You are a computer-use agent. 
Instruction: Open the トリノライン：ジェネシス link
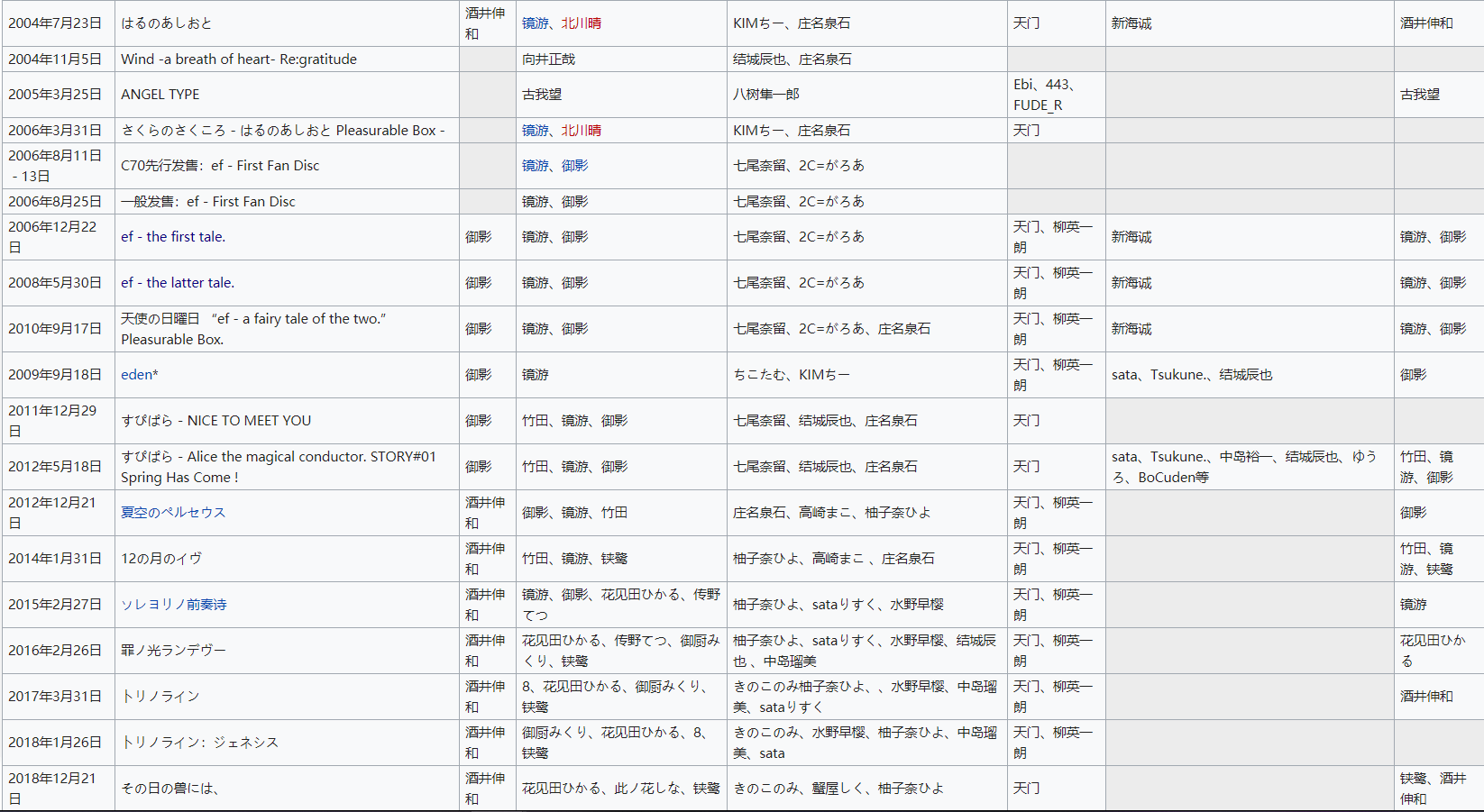[199, 743]
